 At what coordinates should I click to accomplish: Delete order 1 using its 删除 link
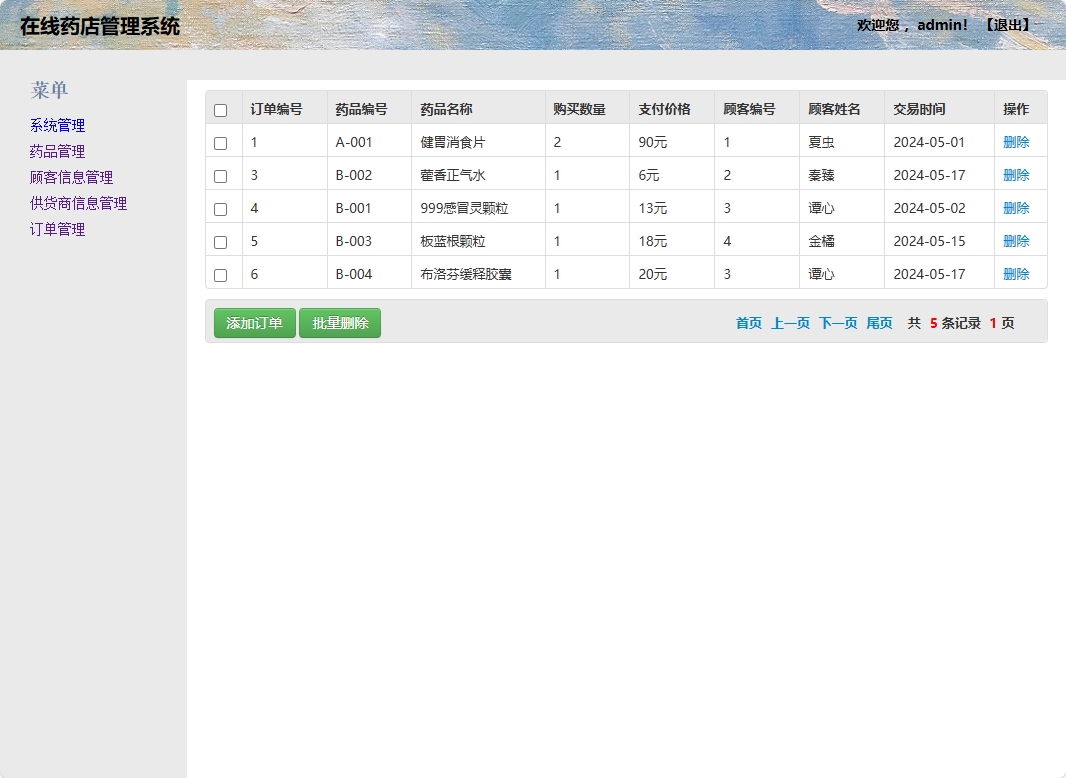1018,142
